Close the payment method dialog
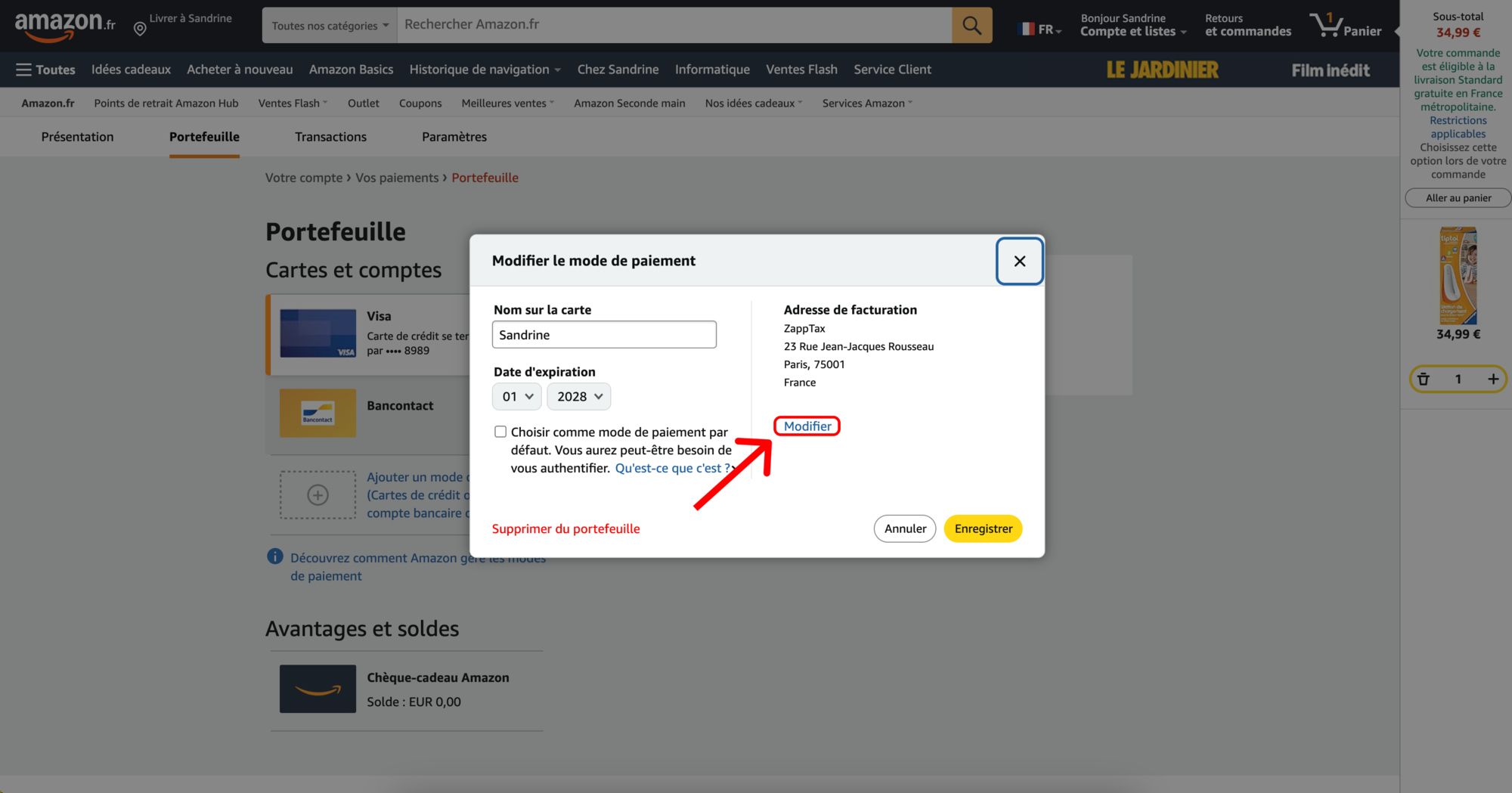The height and width of the screenshot is (793, 1512). pos(1019,261)
